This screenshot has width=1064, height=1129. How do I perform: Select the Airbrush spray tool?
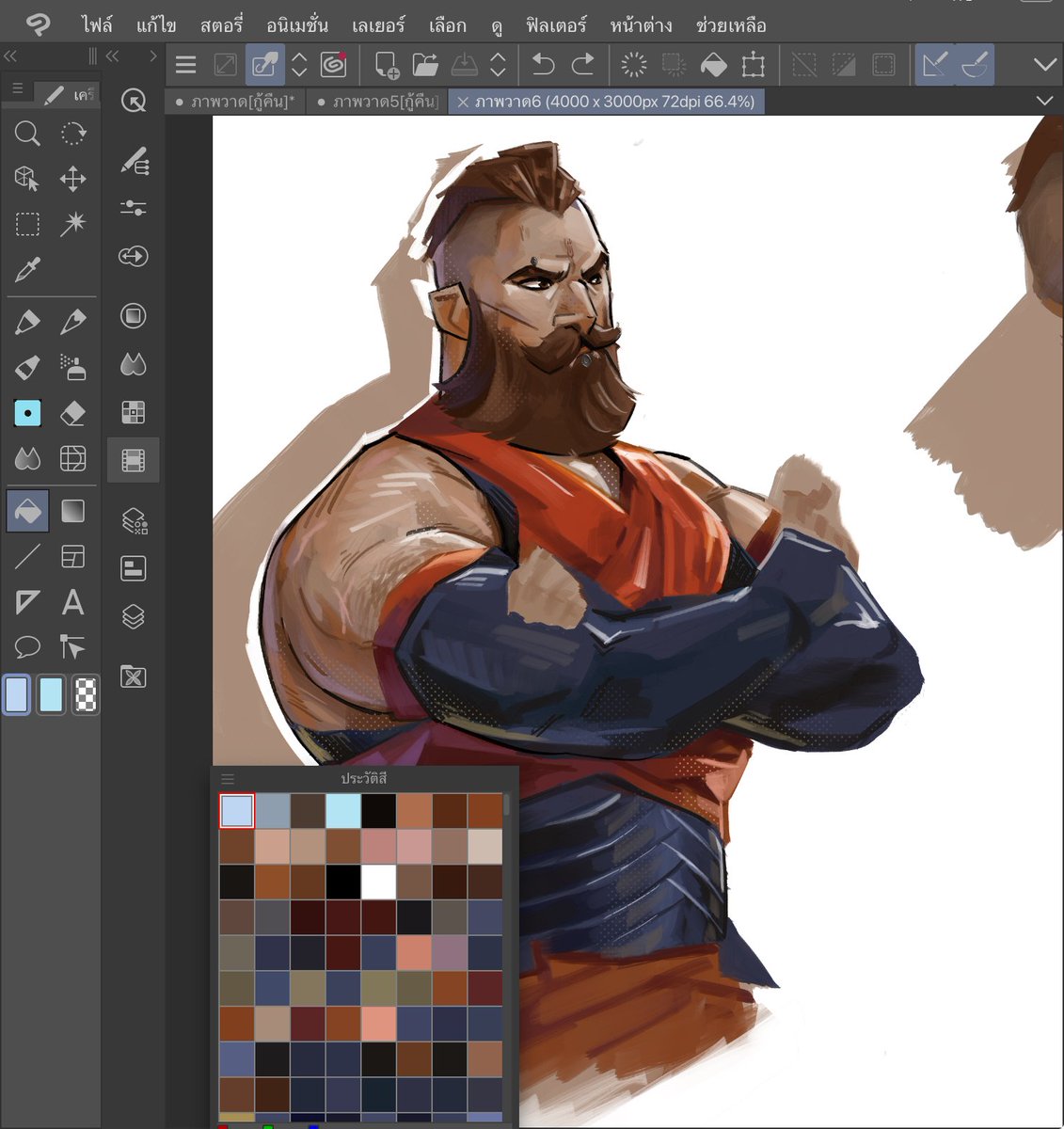pos(73,367)
